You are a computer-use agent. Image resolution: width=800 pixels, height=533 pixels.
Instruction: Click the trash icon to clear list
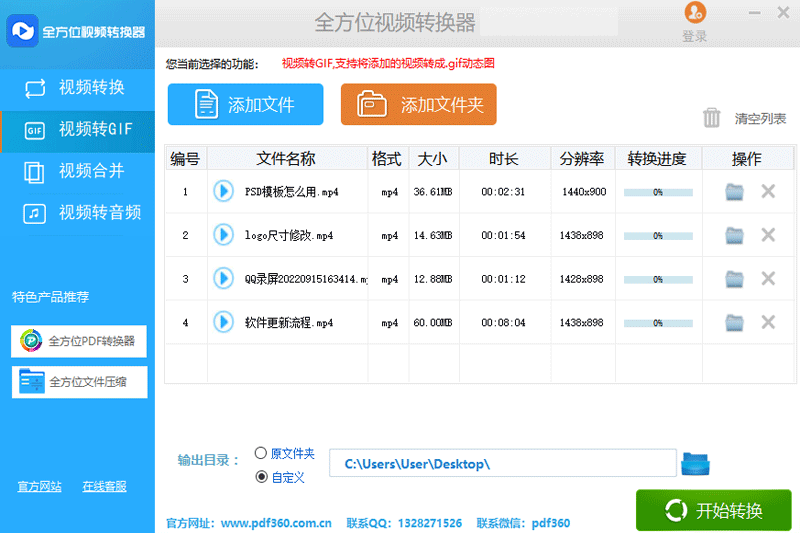pyautogui.click(x=712, y=118)
